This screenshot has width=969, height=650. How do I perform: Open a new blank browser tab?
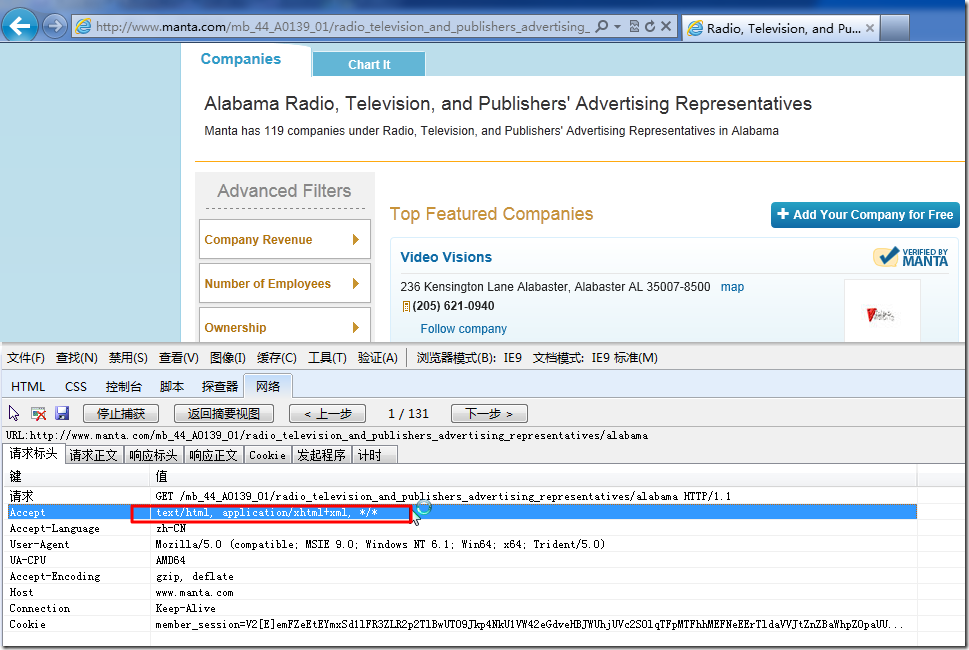(894, 28)
